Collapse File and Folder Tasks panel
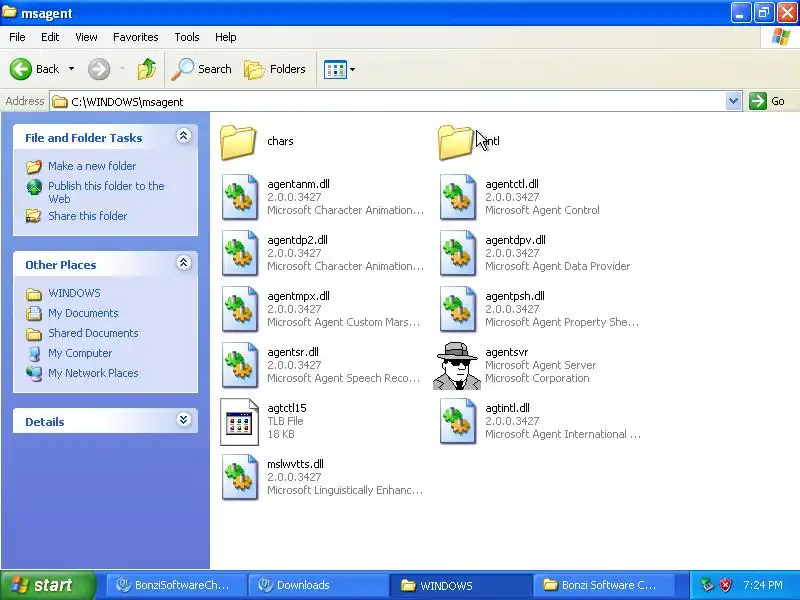This screenshot has height=600, width=800. pos(184,136)
